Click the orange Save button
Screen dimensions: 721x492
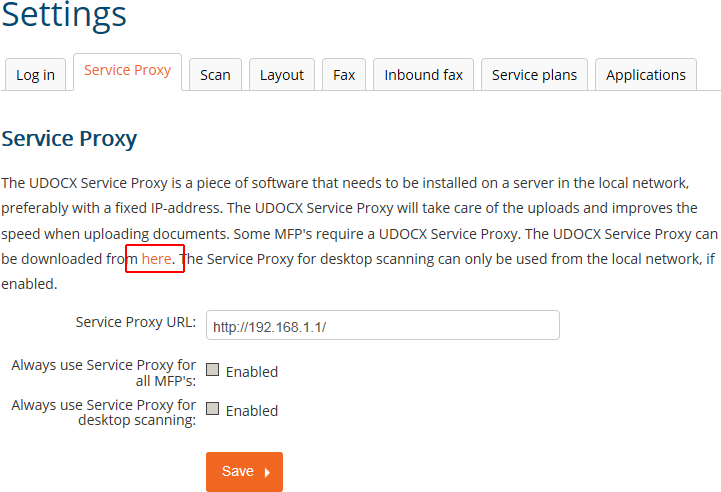[244, 472]
